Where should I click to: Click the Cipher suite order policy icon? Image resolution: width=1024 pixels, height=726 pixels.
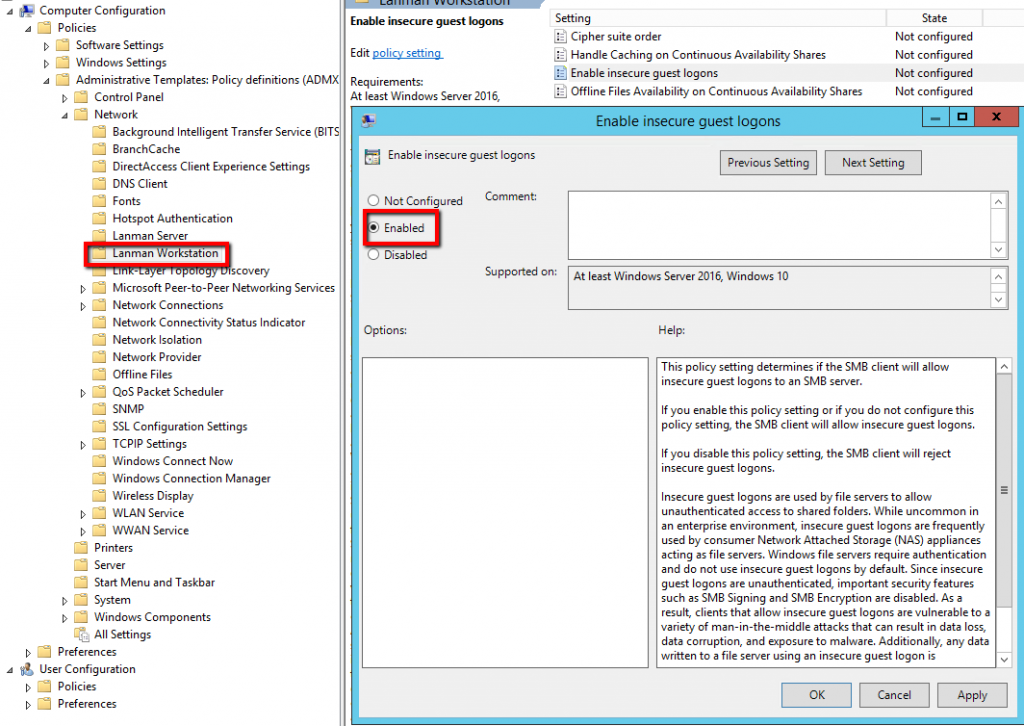click(x=560, y=37)
